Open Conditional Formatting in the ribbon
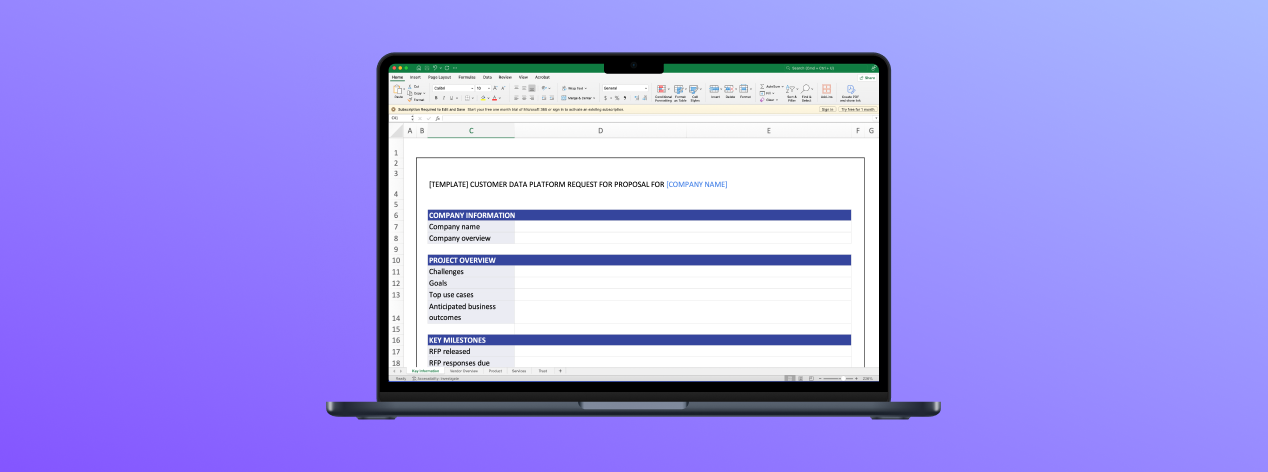 click(x=664, y=91)
